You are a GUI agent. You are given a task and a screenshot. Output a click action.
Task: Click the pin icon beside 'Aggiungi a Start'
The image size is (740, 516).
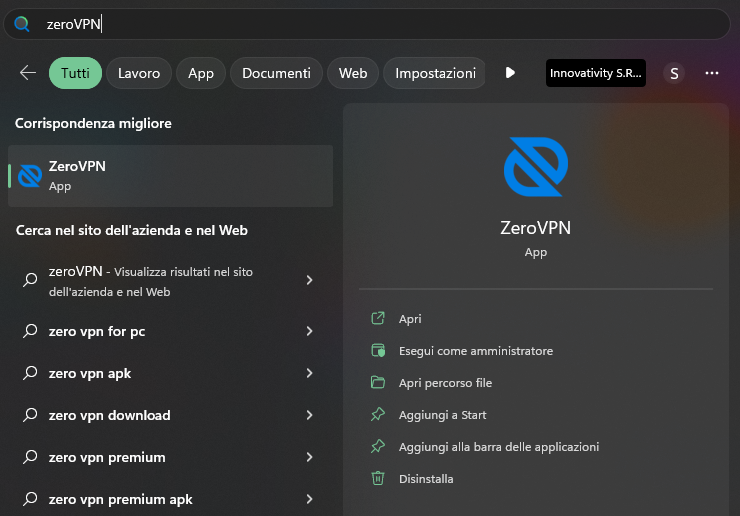point(378,414)
